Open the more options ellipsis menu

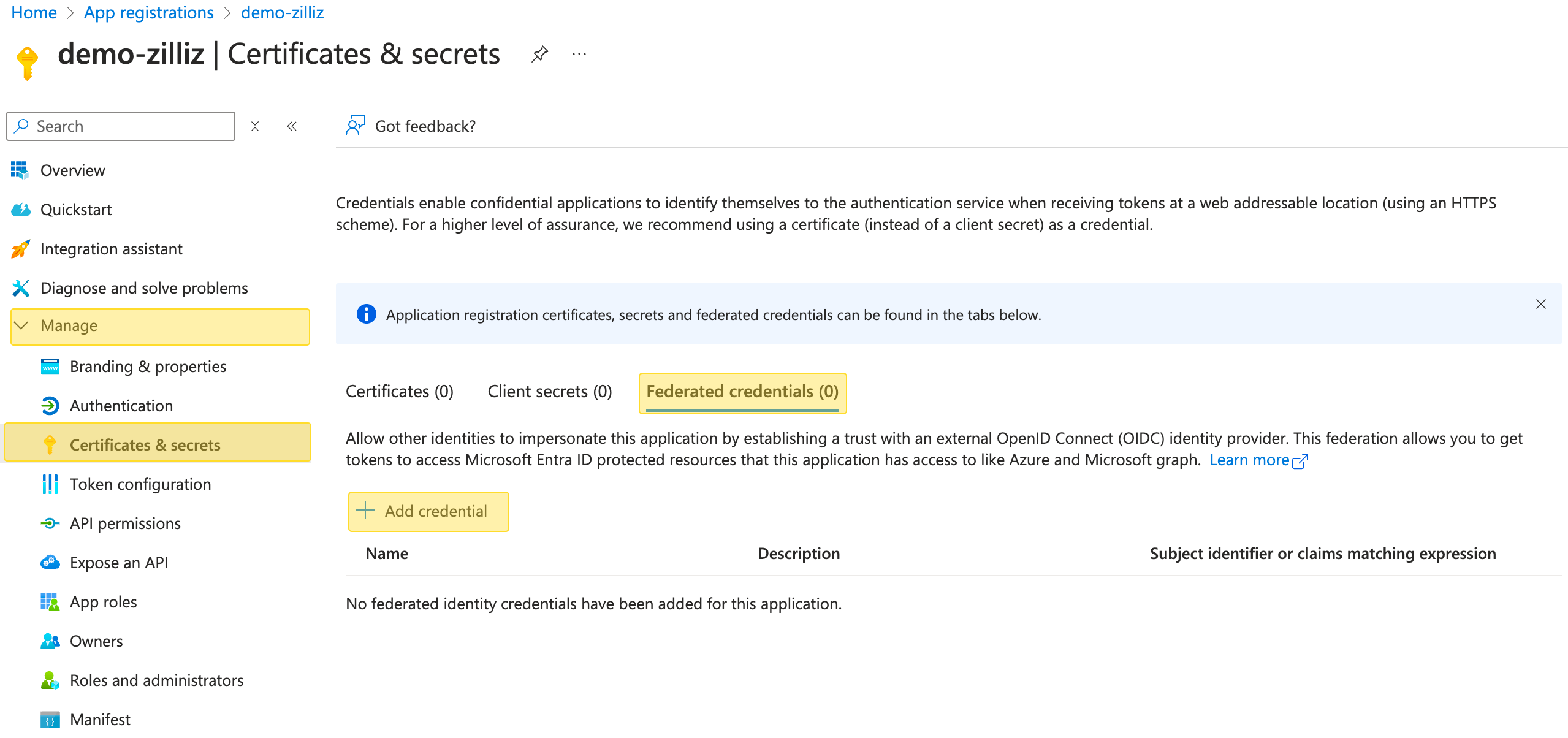click(x=579, y=54)
